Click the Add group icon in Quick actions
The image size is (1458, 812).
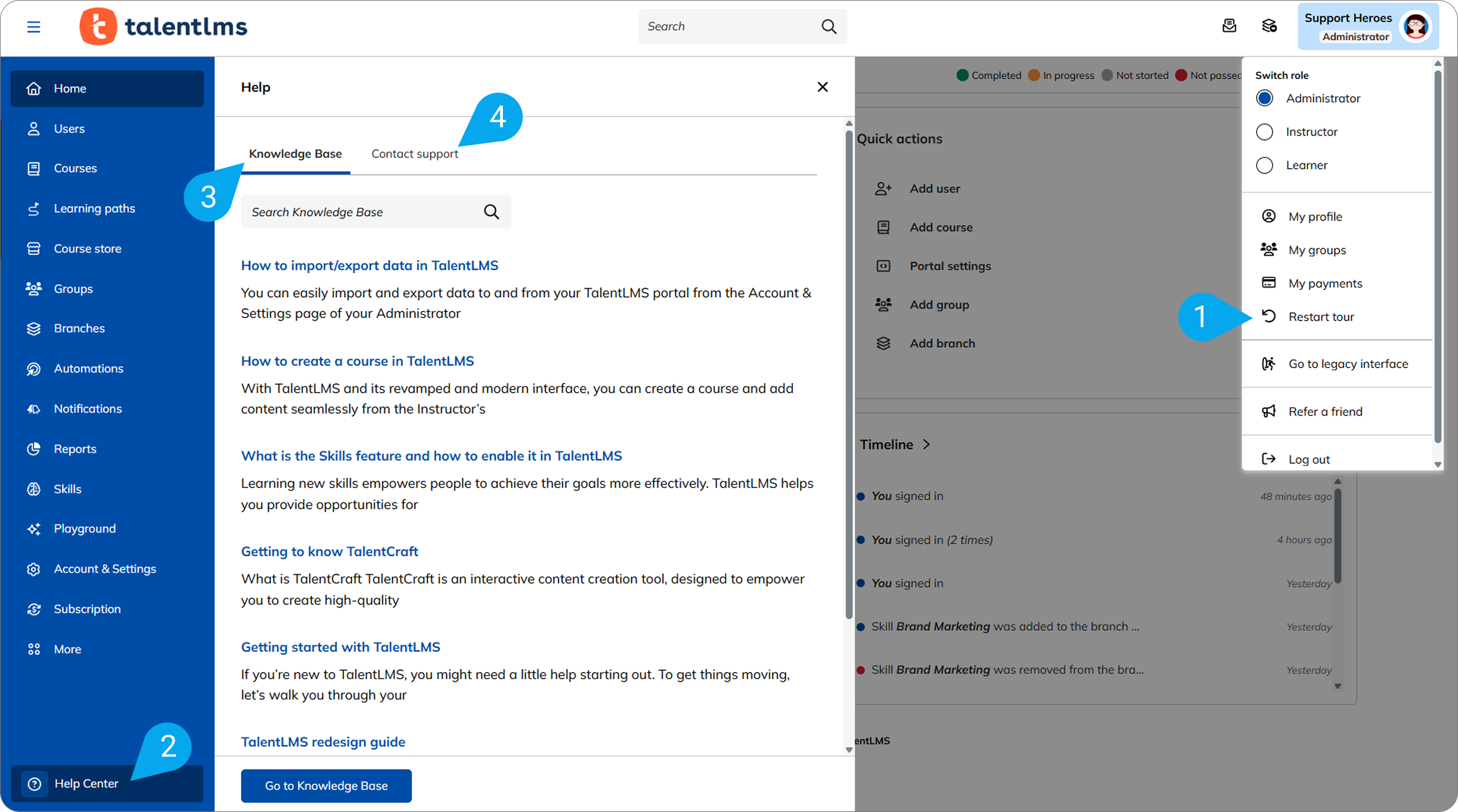(884, 305)
